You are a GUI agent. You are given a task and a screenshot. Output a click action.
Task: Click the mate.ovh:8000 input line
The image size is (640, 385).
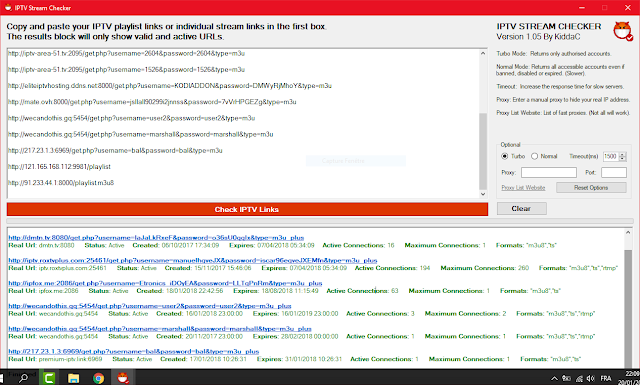pos(152,102)
